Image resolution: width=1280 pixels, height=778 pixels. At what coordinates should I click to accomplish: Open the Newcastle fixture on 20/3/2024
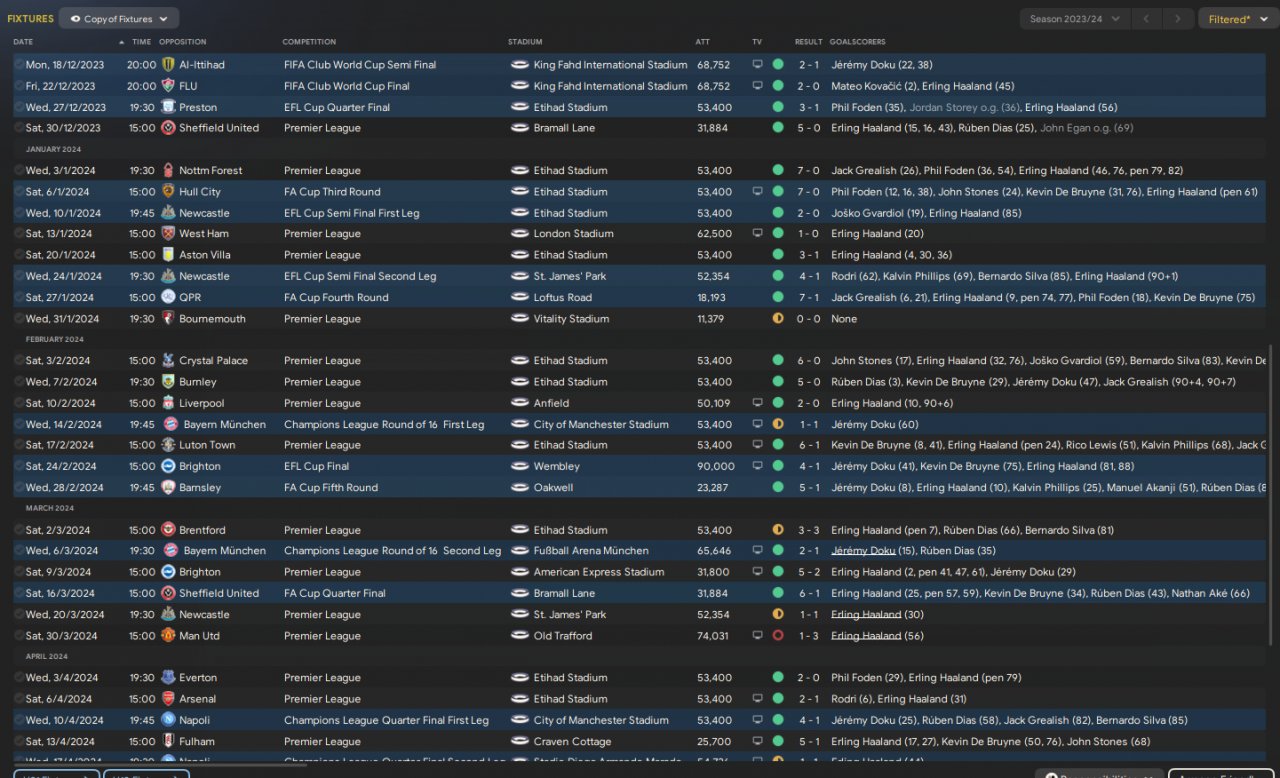point(639,615)
